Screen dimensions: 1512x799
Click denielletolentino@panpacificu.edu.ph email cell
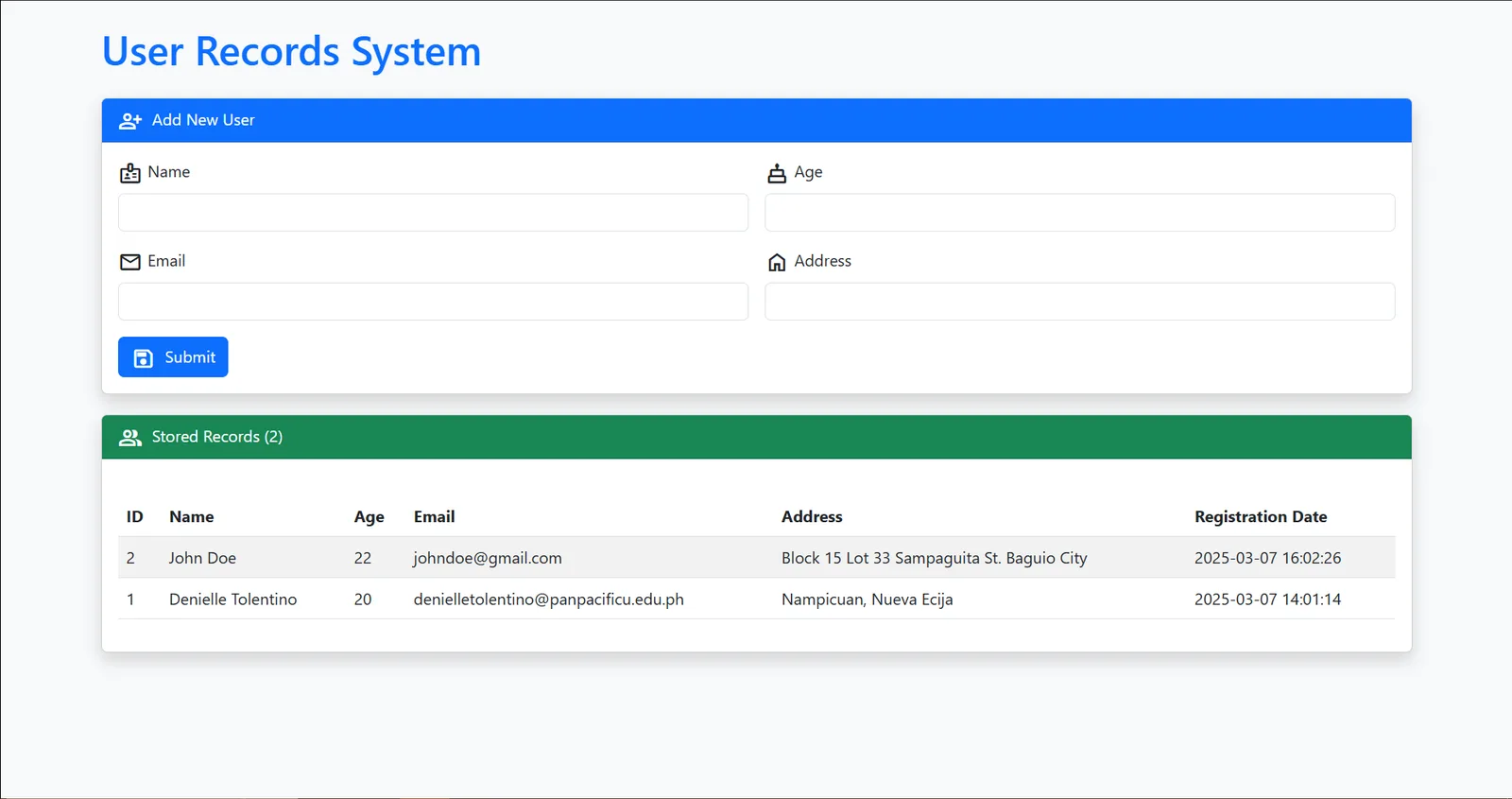pyautogui.click(x=549, y=599)
